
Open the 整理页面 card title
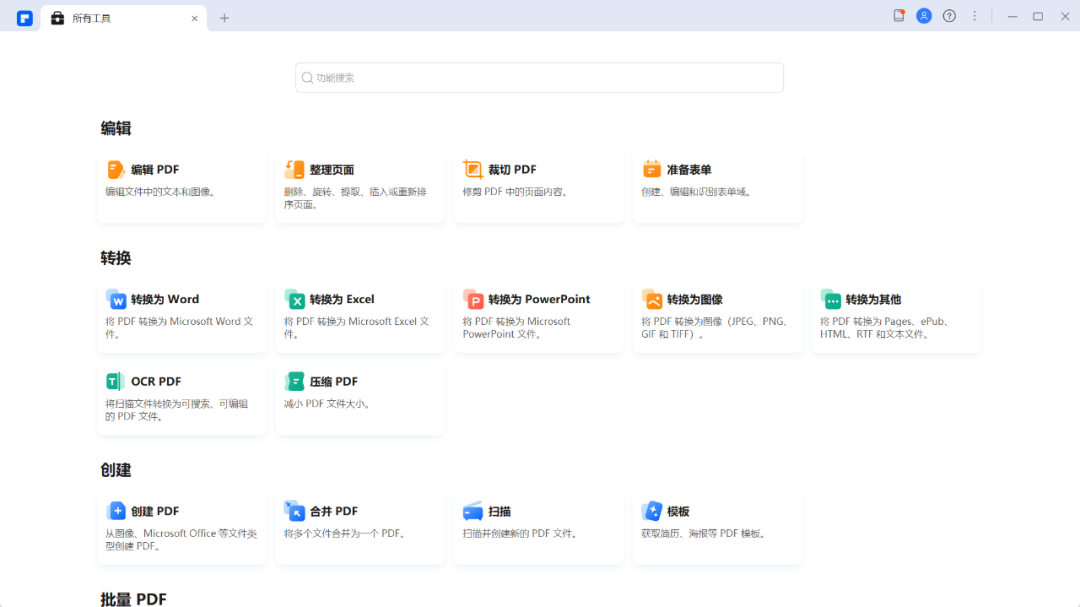click(x=332, y=169)
